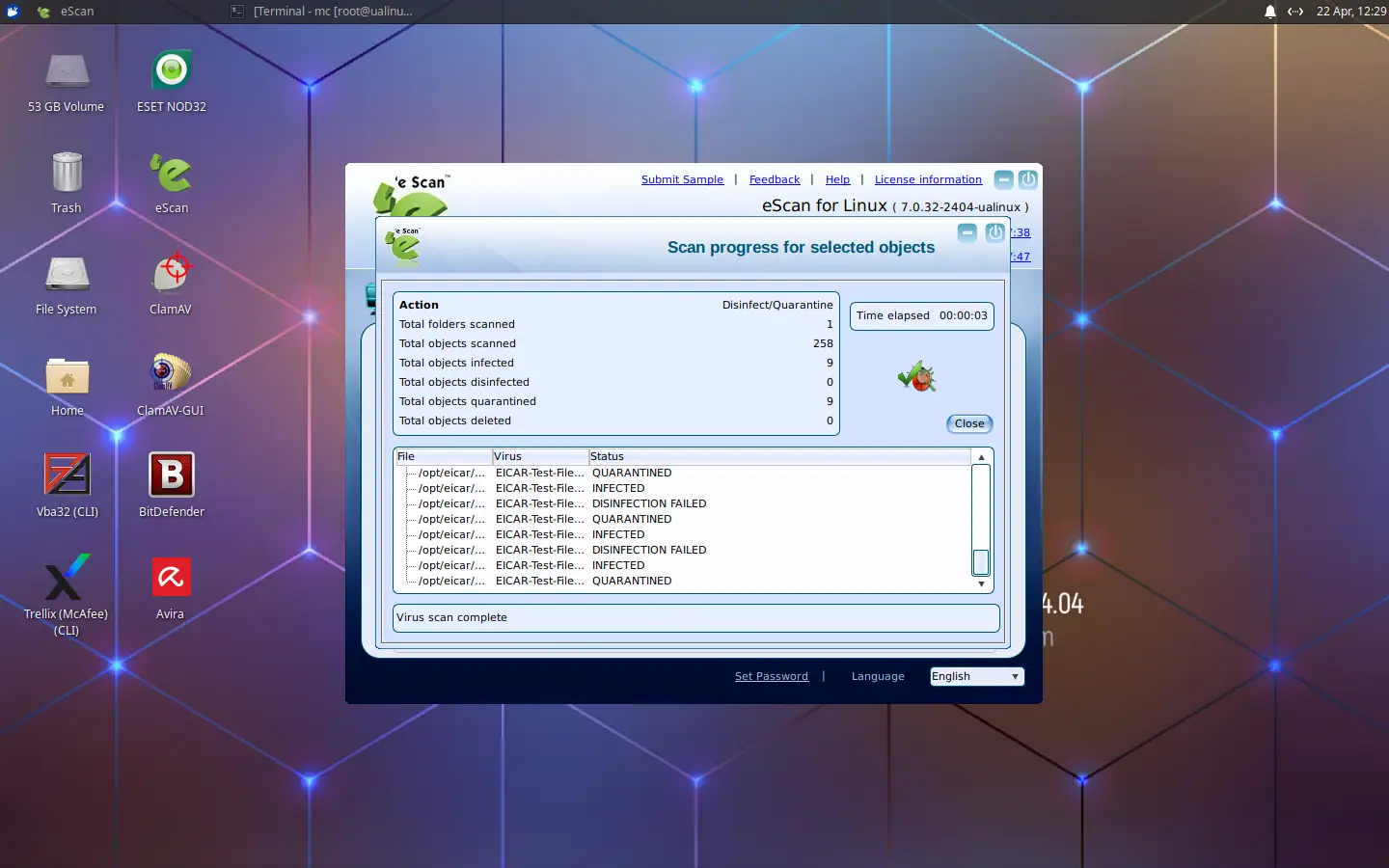
Task: Click the 'Total objects deleted' label
Action: pos(455,420)
